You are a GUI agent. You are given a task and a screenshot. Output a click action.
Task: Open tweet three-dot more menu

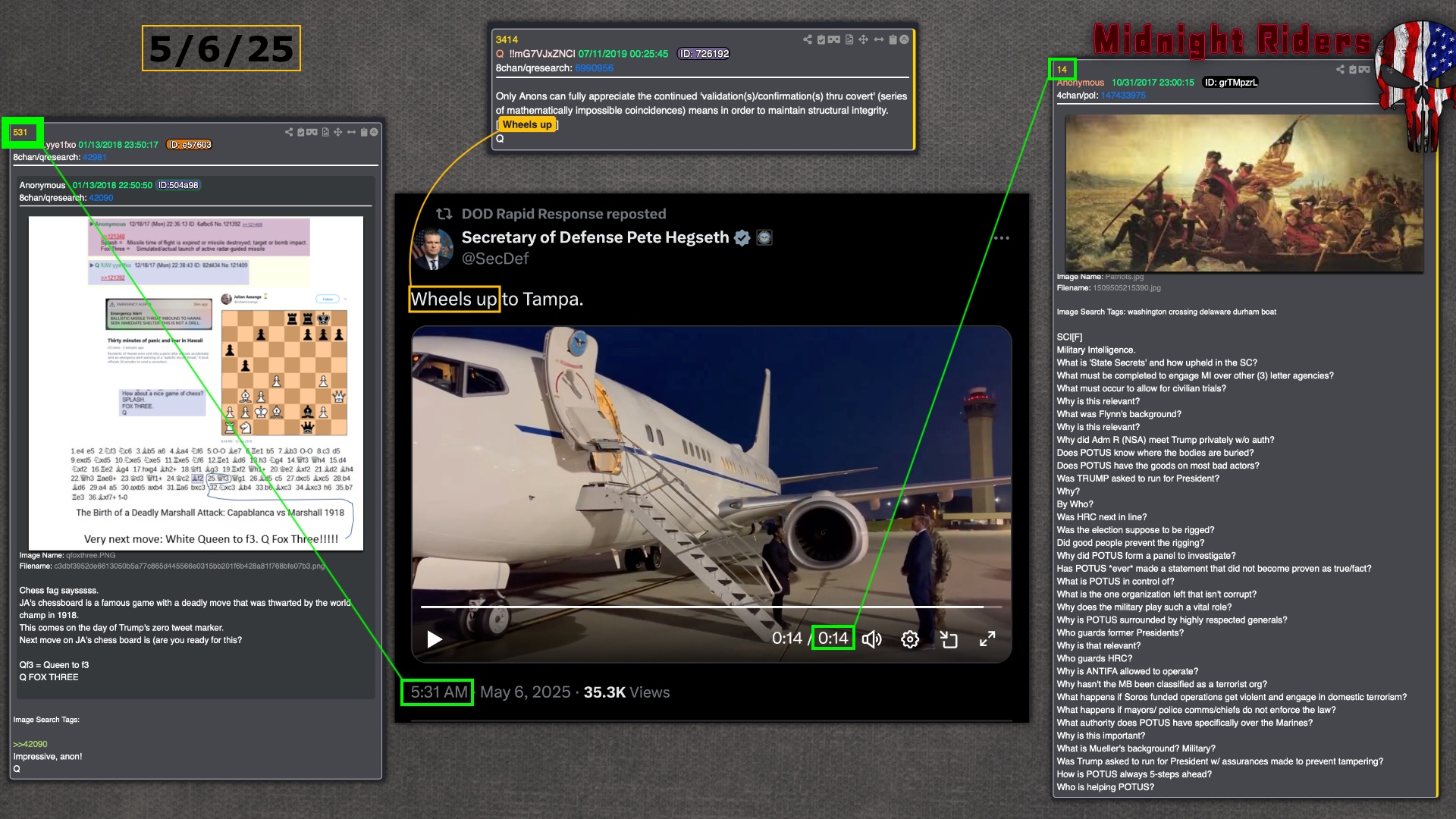click(x=1002, y=238)
